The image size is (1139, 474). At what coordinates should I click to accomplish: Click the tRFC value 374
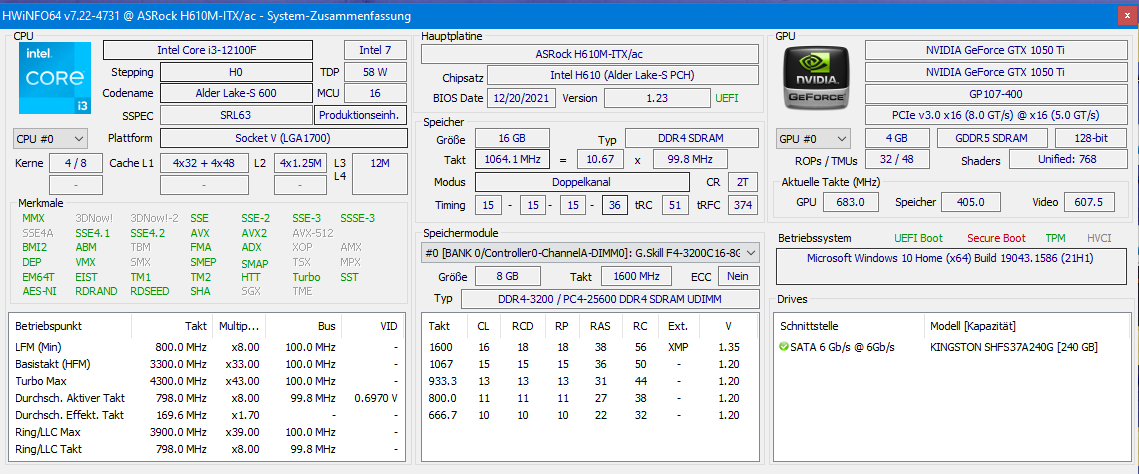coord(742,205)
